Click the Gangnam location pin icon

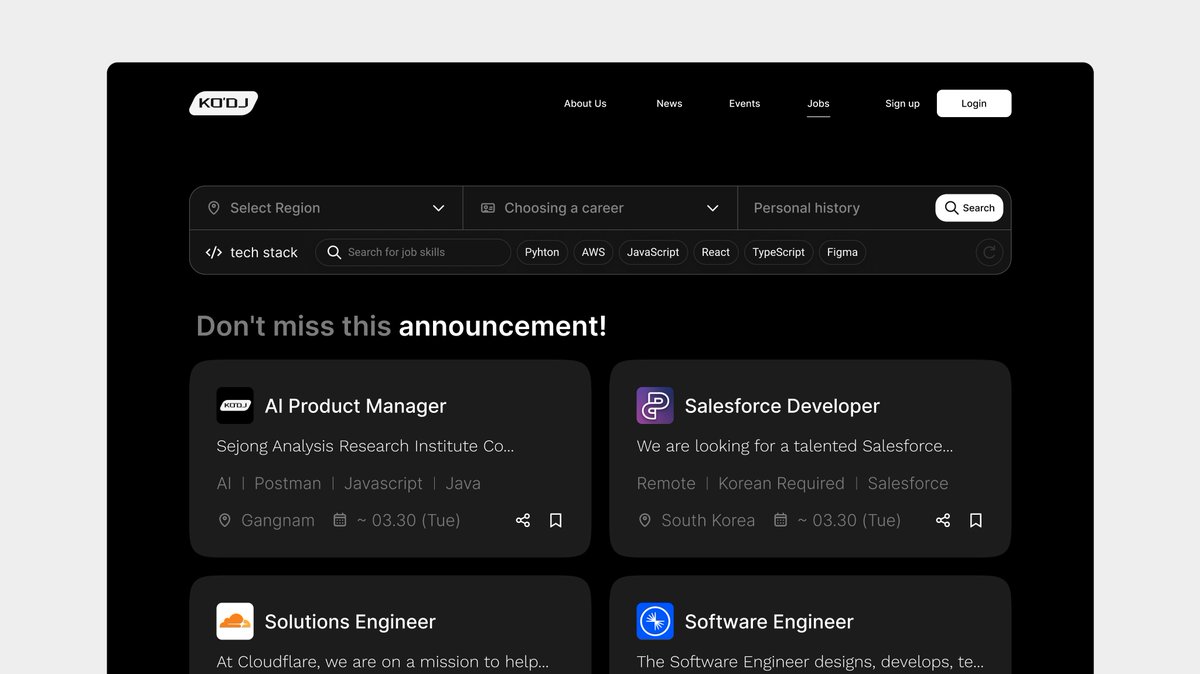click(225, 520)
